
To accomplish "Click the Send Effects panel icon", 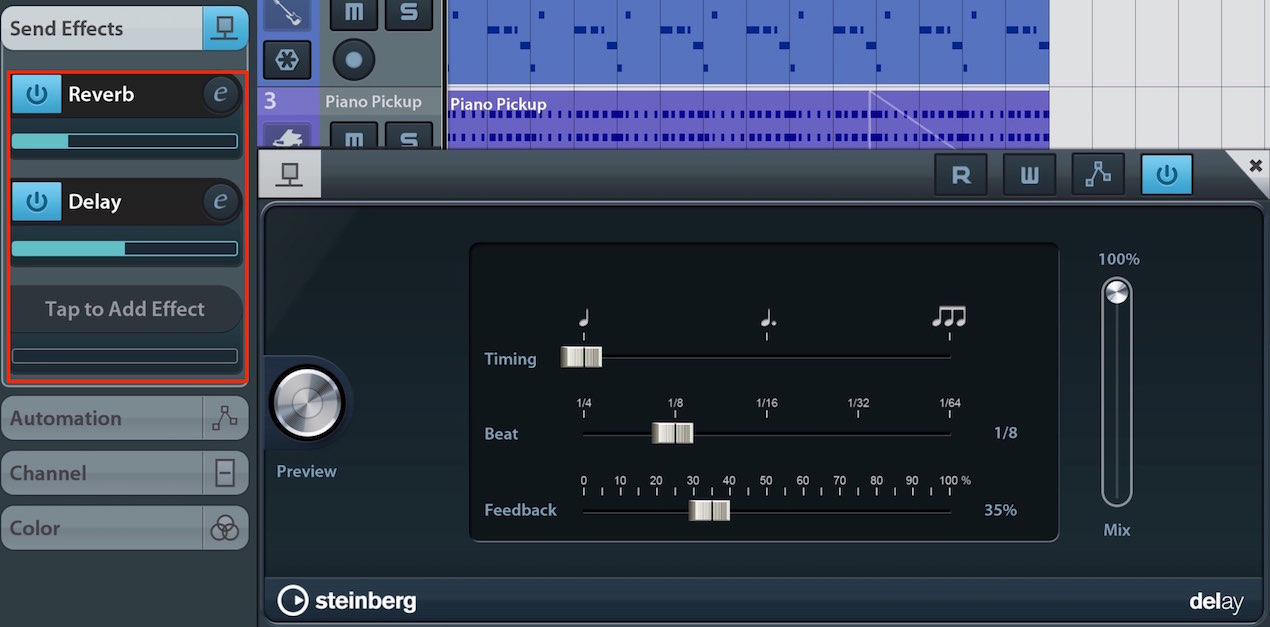I will [x=225, y=28].
